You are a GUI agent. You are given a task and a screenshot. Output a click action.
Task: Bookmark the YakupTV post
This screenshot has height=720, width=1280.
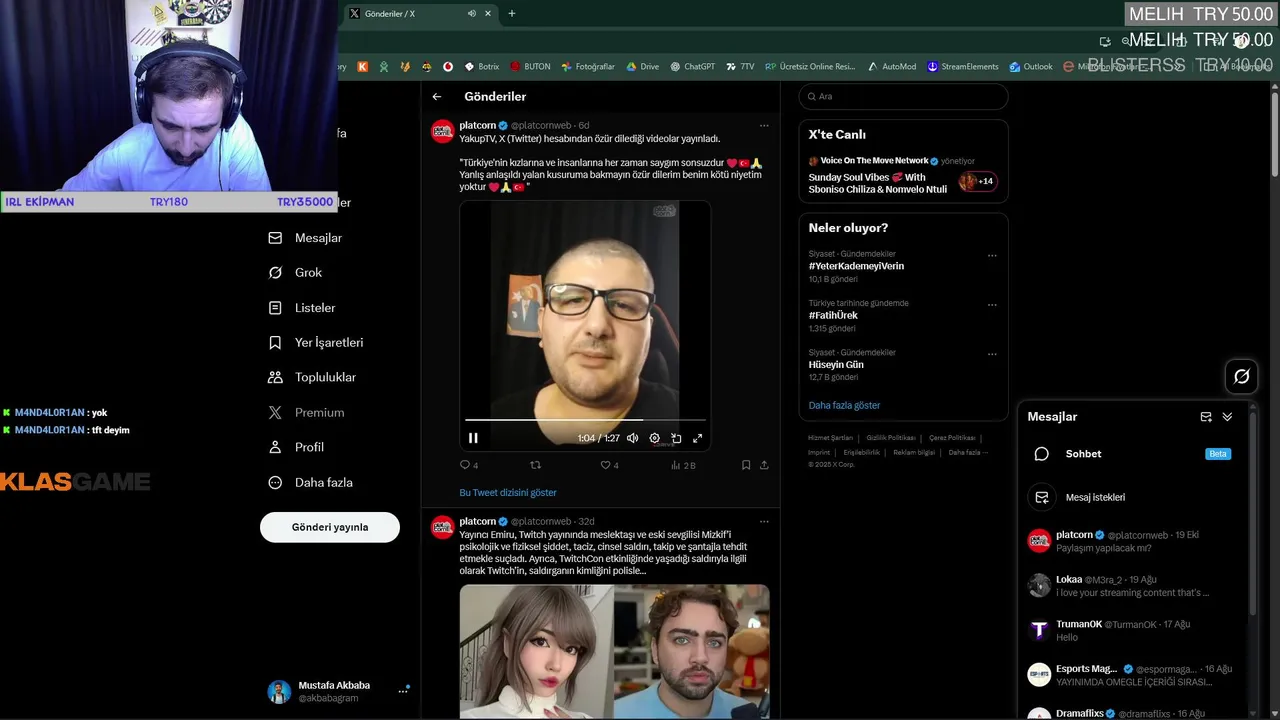746,465
